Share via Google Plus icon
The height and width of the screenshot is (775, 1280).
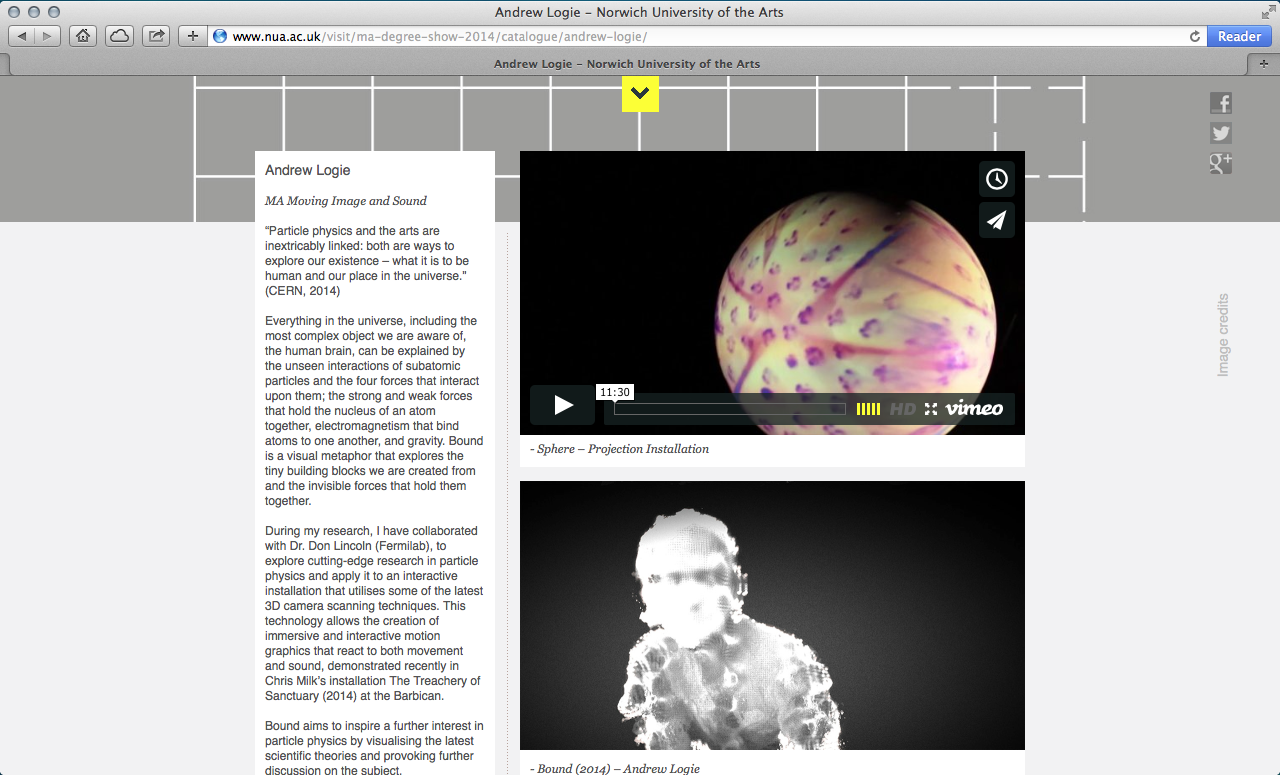(x=1220, y=163)
